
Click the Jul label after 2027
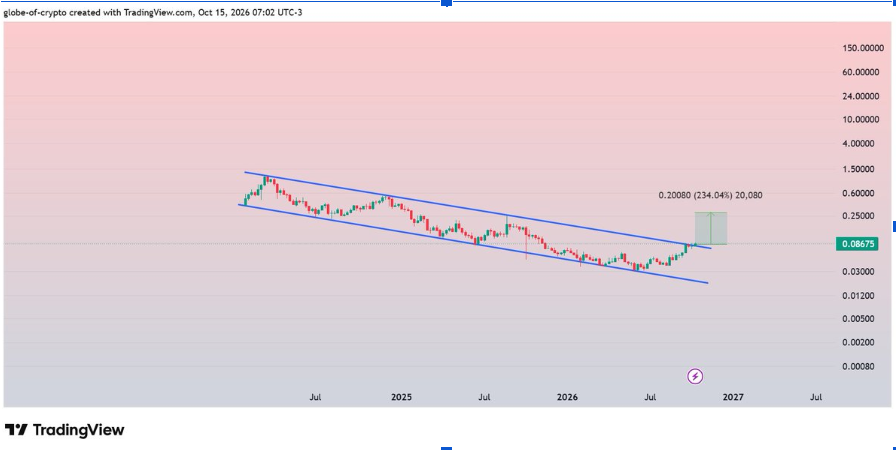click(817, 397)
